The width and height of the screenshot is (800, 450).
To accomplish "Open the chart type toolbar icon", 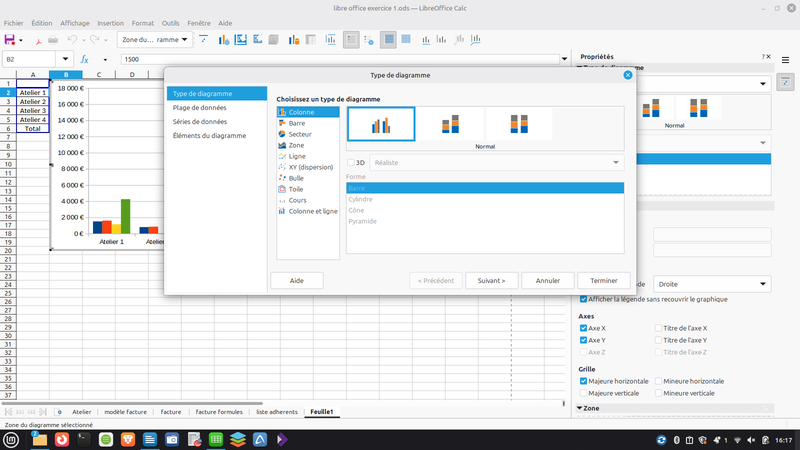I will [223, 40].
